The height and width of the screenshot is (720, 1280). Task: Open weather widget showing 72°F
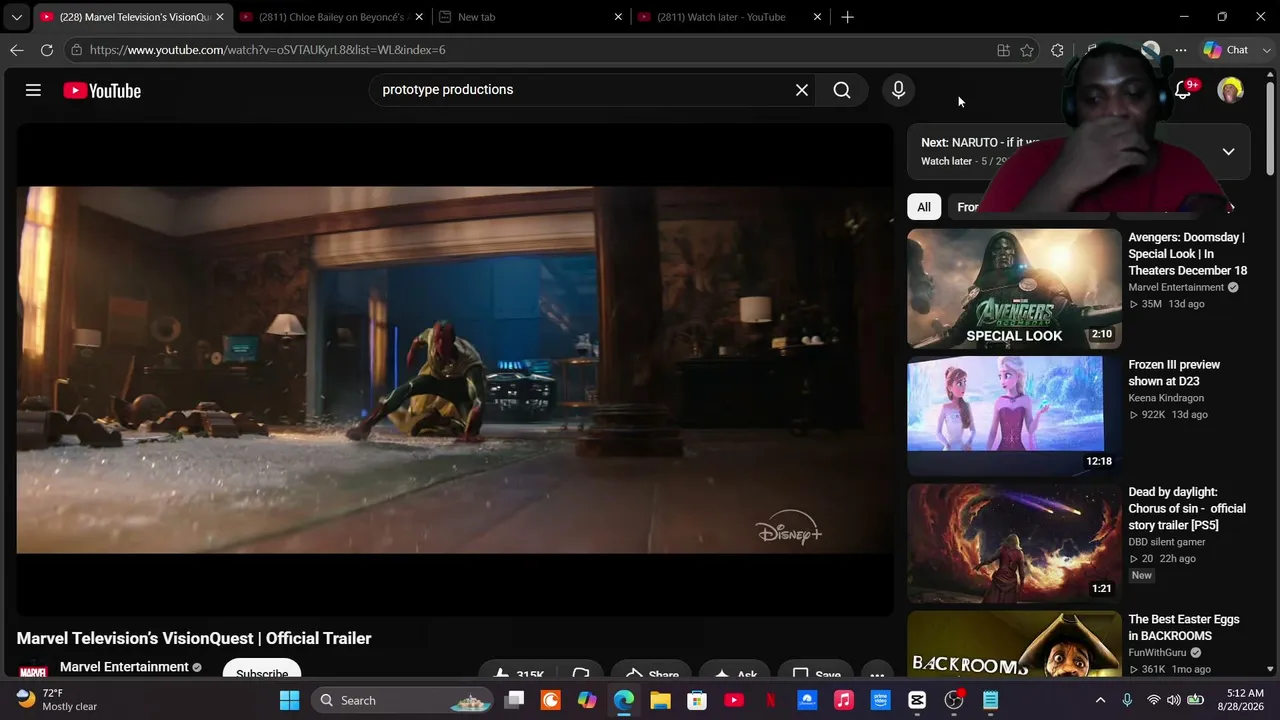click(x=58, y=700)
